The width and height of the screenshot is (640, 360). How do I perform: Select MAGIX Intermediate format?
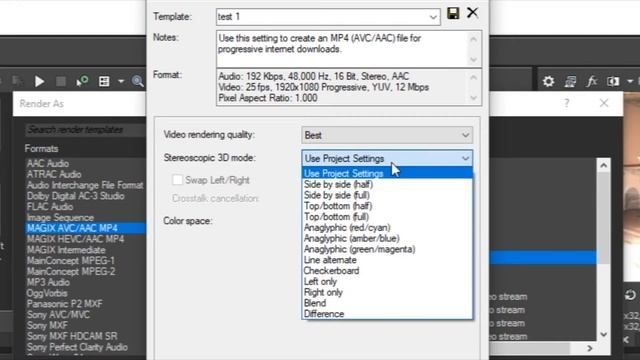coord(66,250)
